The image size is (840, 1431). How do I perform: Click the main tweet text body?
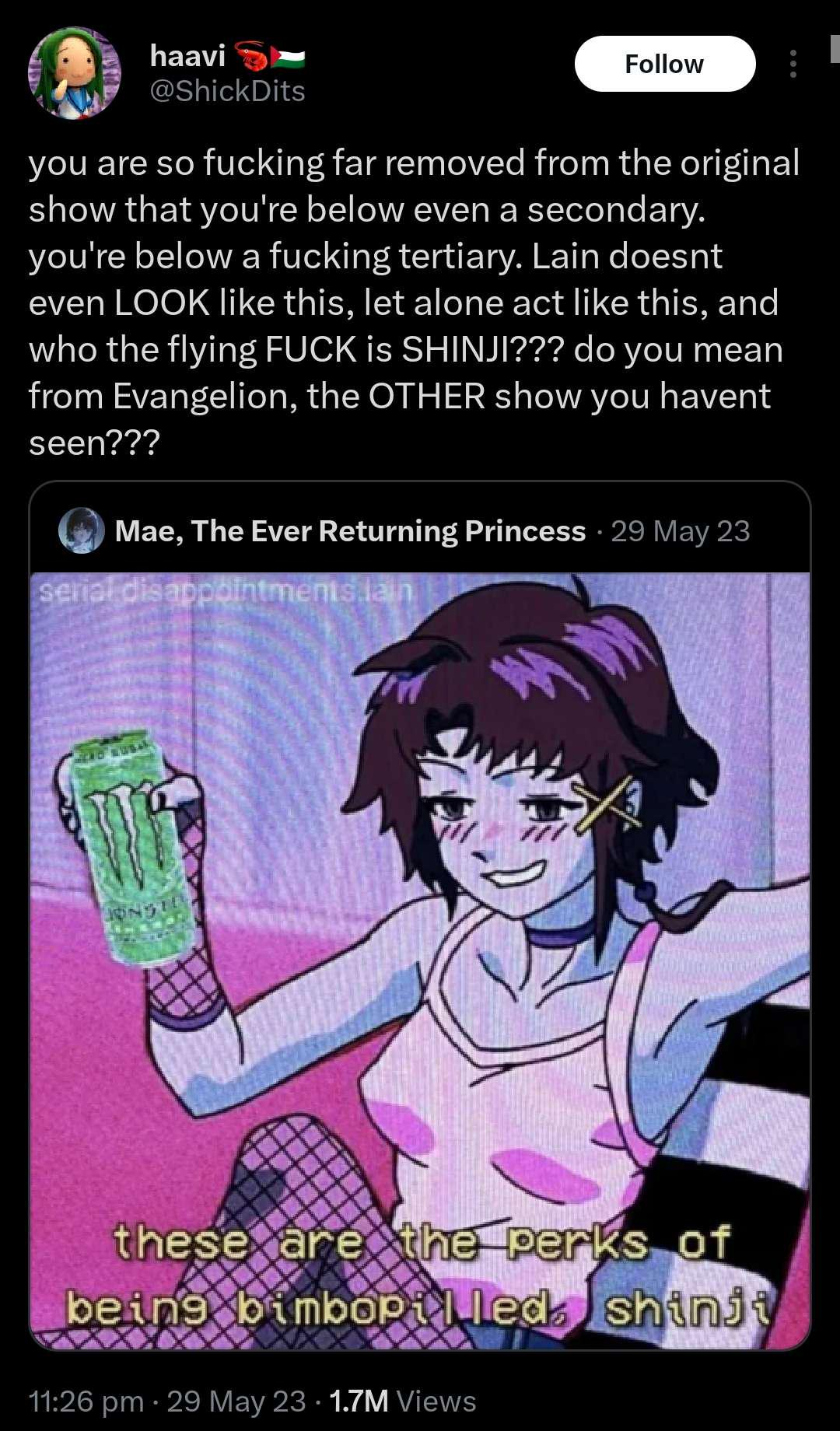click(415, 303)
